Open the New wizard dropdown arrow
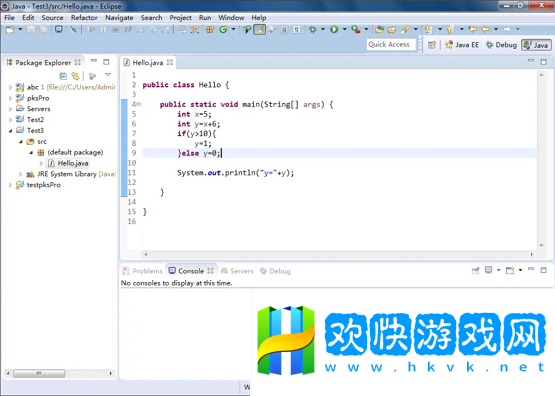The image size is (555, 396). (20, 29)
